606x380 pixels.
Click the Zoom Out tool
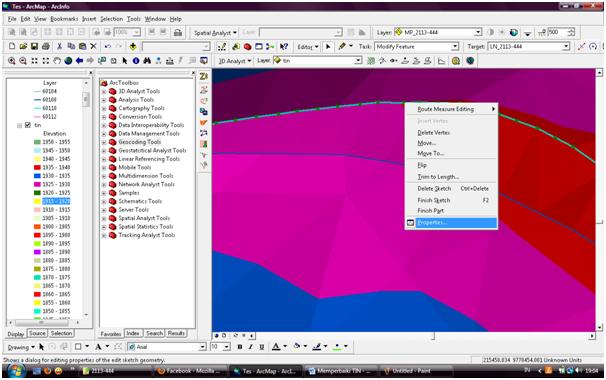(x=23, y=61)
